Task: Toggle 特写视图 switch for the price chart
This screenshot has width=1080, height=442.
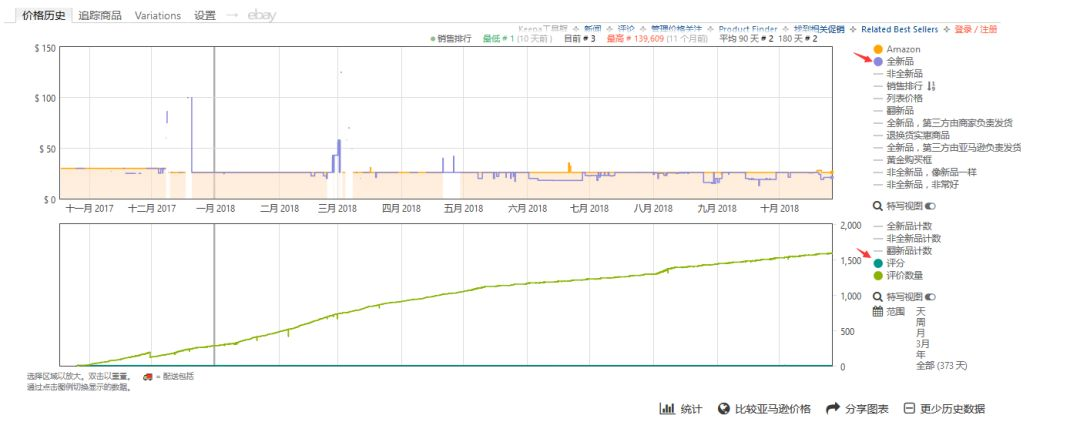Action: (x=930, y=205)
